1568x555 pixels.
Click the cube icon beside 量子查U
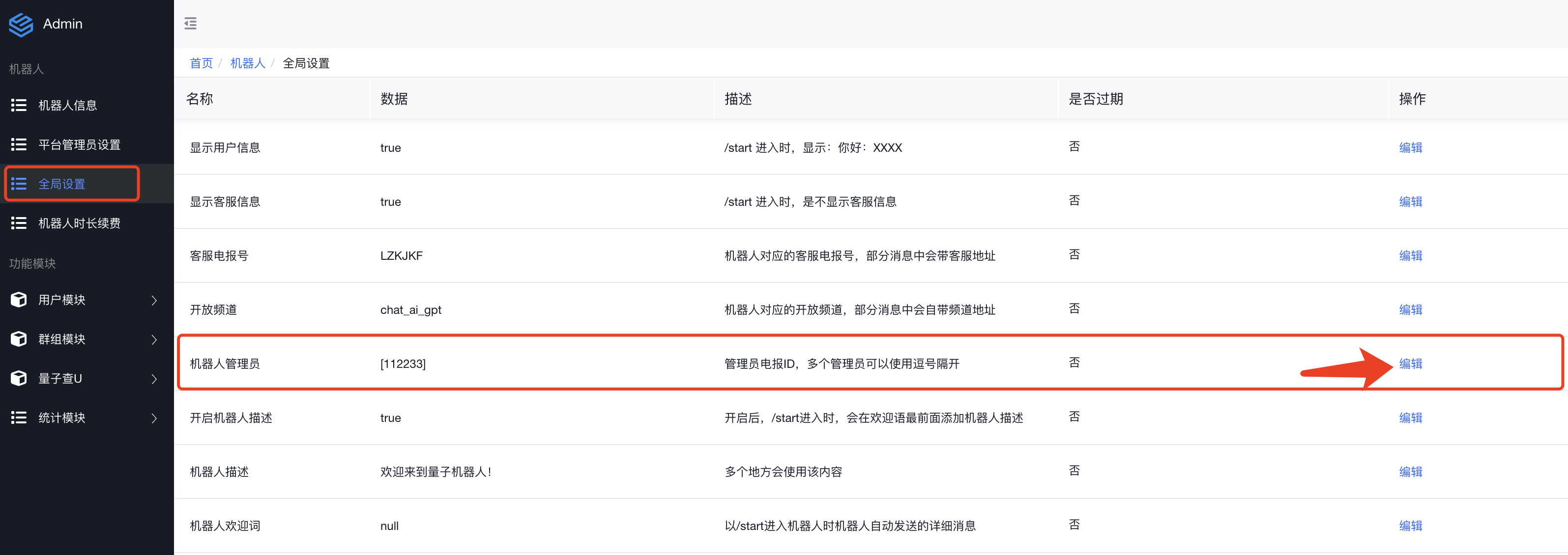pos(19,378)
